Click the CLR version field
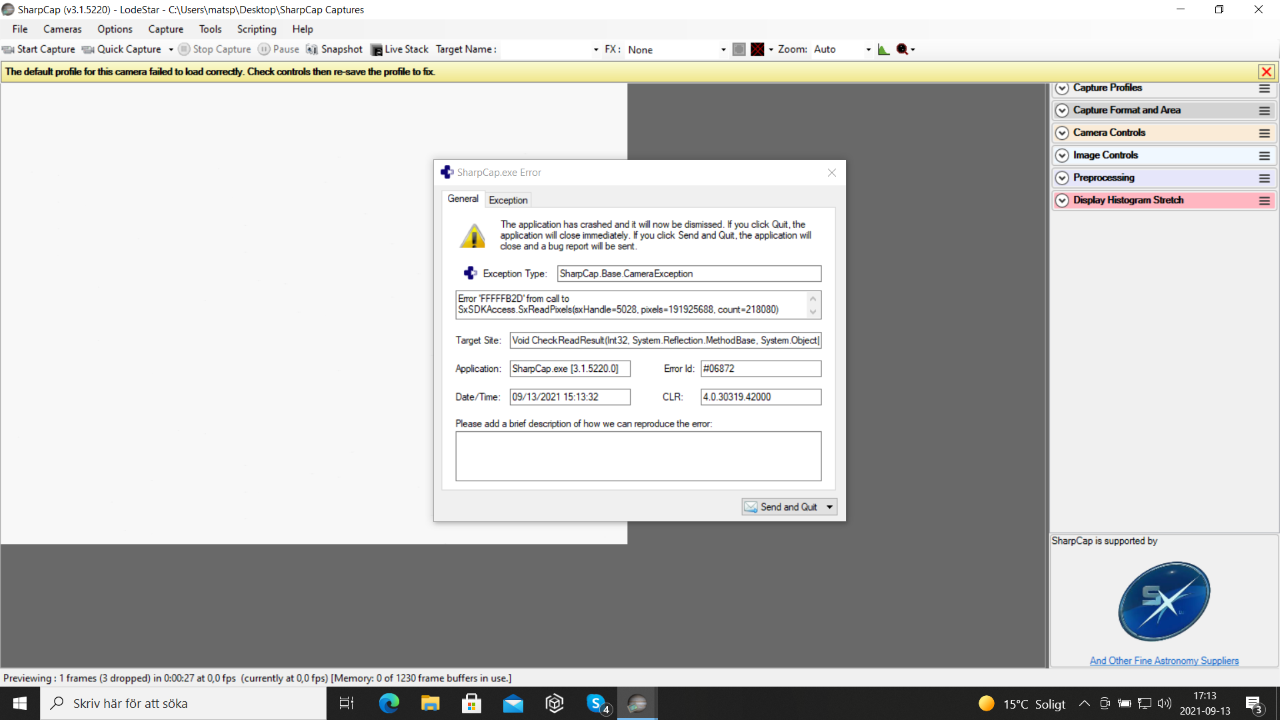This screenshot has height=720, width=1280. point(761,397)
